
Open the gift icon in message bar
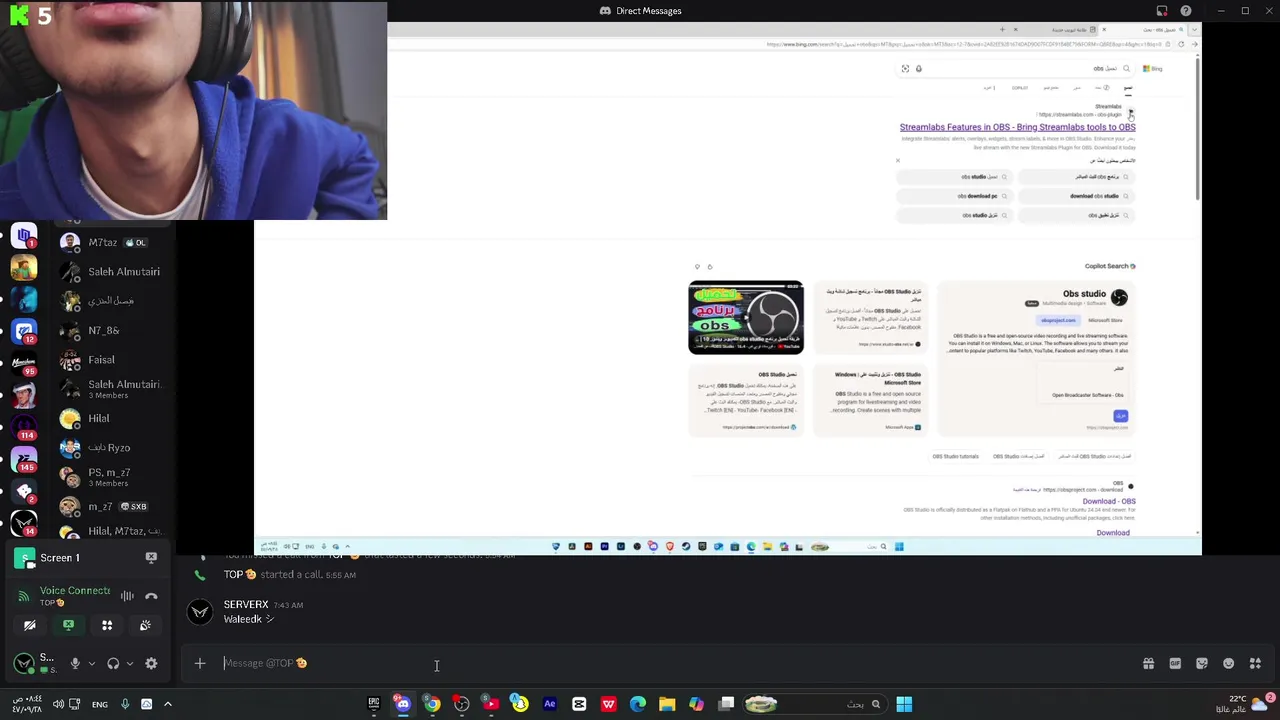click(1148, 663)
